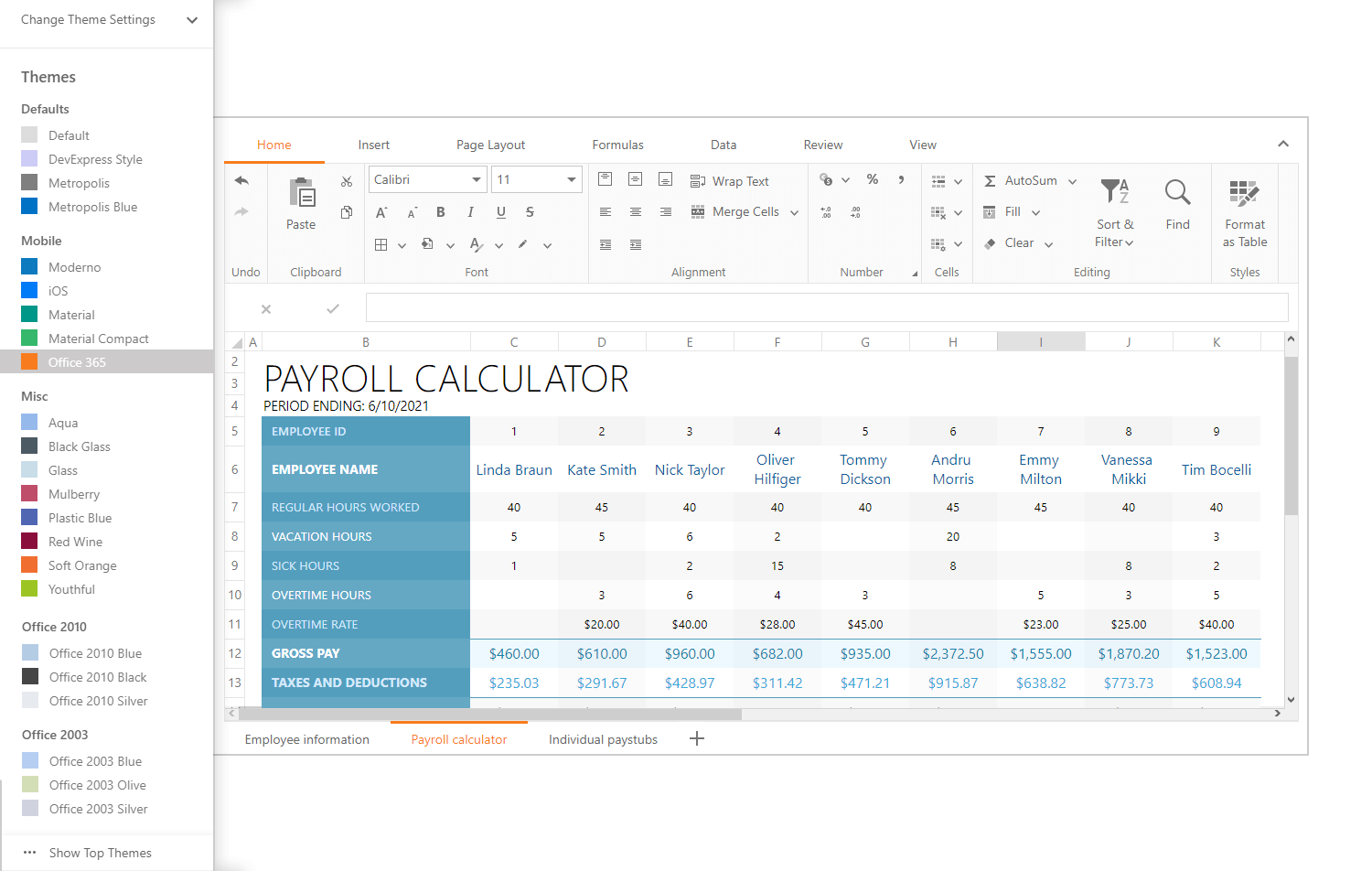This screenshot has height=871, width=1372.
Task: Switch to the Metropolis Blue theme
Action: 91,206
